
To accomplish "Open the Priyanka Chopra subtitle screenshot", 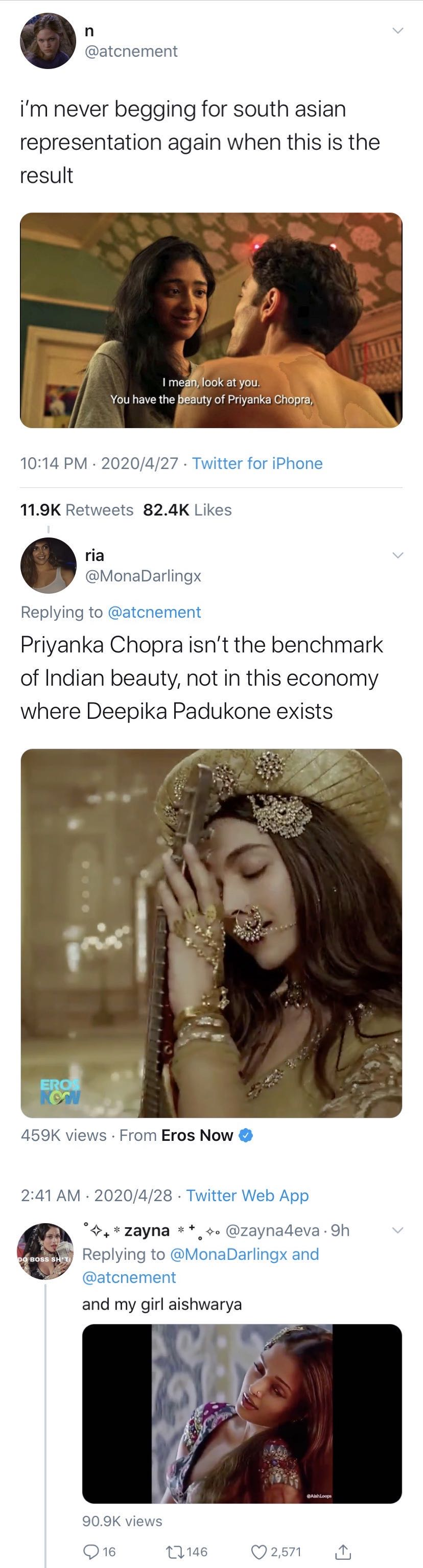I will pos(211,320).
